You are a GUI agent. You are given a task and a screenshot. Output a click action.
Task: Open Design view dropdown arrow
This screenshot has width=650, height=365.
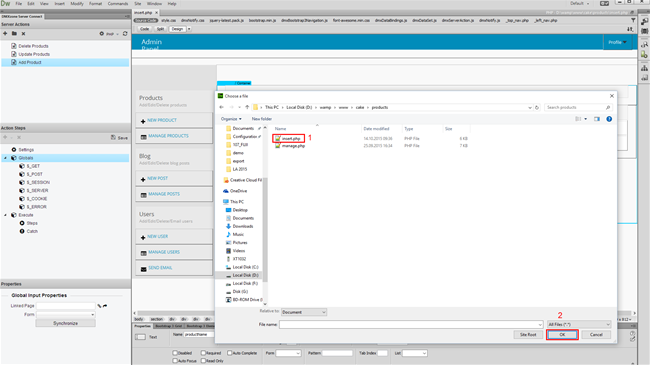point(189,29)
